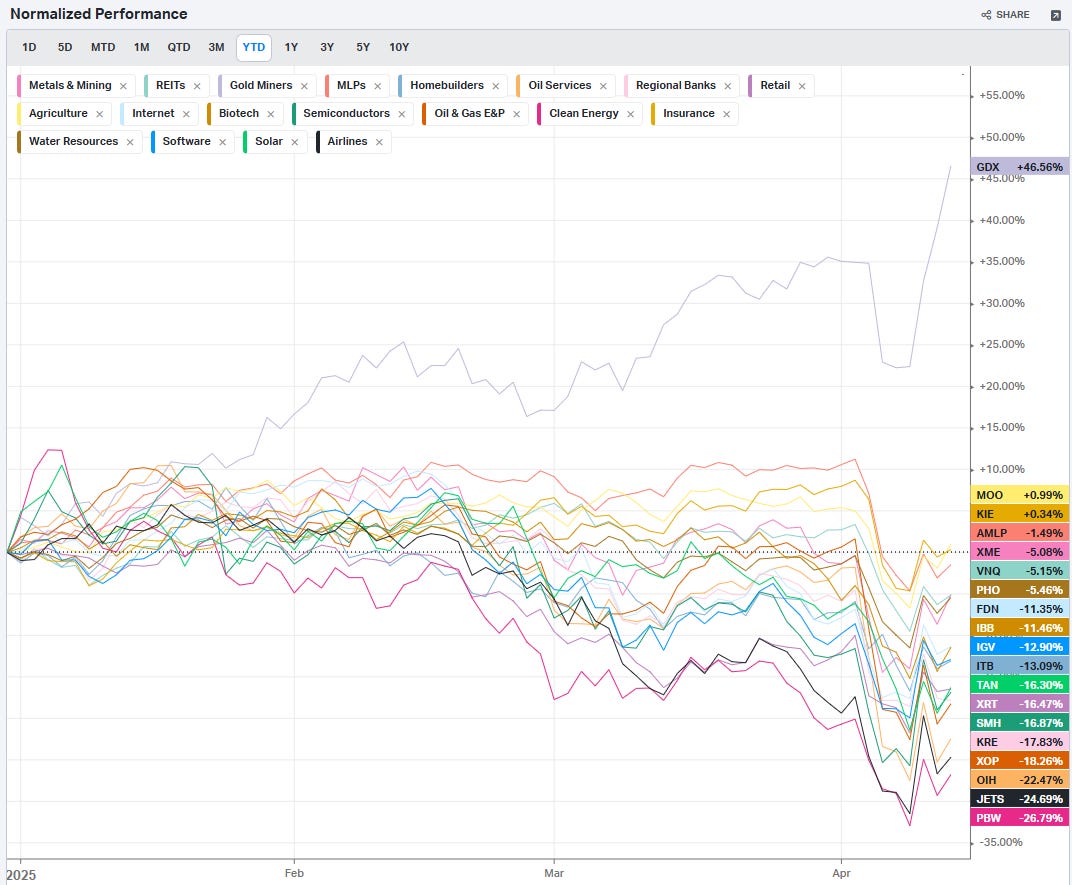Switch to 1Y time range

coord(291,47)
